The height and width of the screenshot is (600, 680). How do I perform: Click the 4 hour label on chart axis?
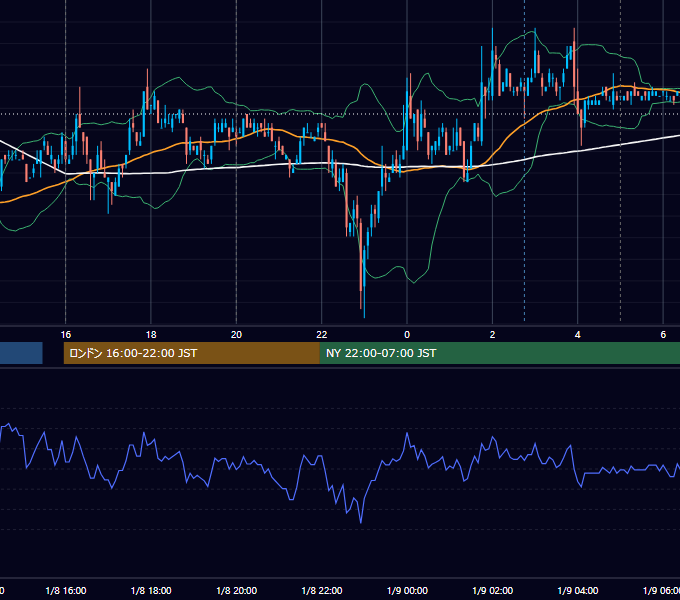click(578, 335)
